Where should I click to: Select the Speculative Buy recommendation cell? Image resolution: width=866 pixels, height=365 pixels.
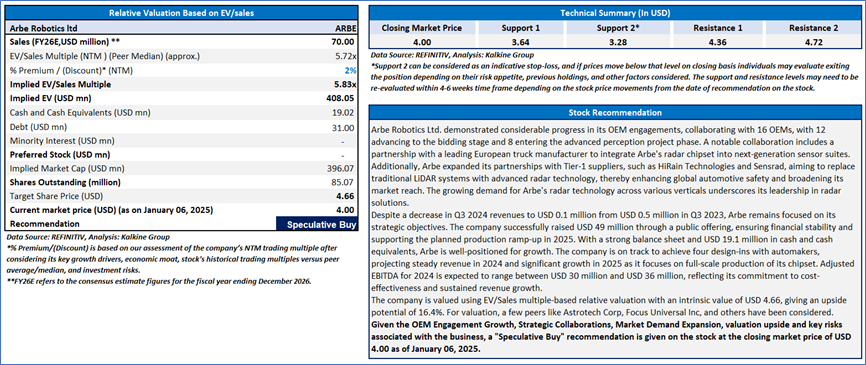[317, 224]
